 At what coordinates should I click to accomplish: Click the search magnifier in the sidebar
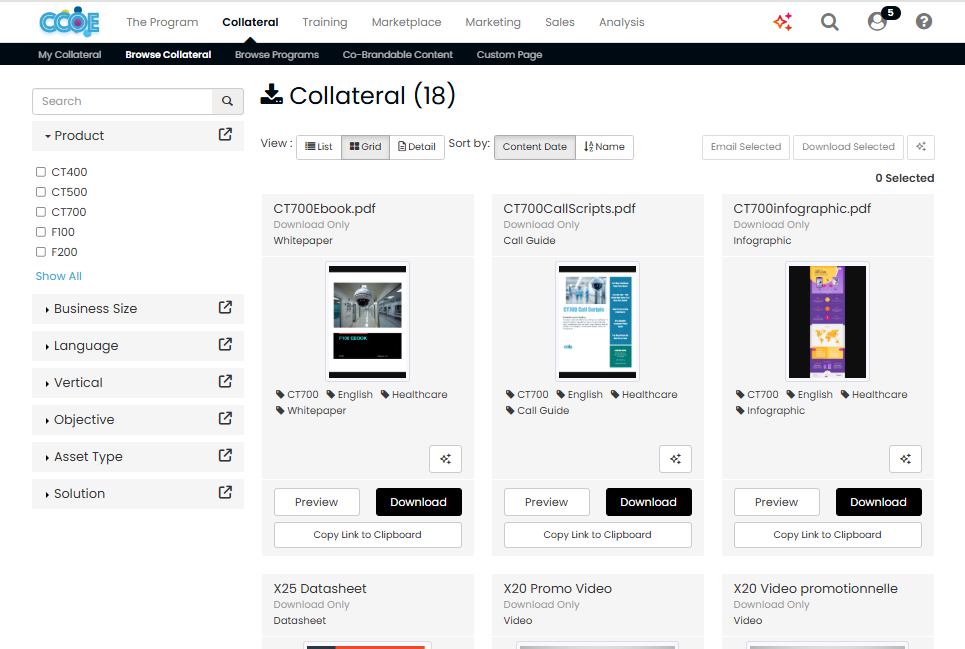coord(228,101)
